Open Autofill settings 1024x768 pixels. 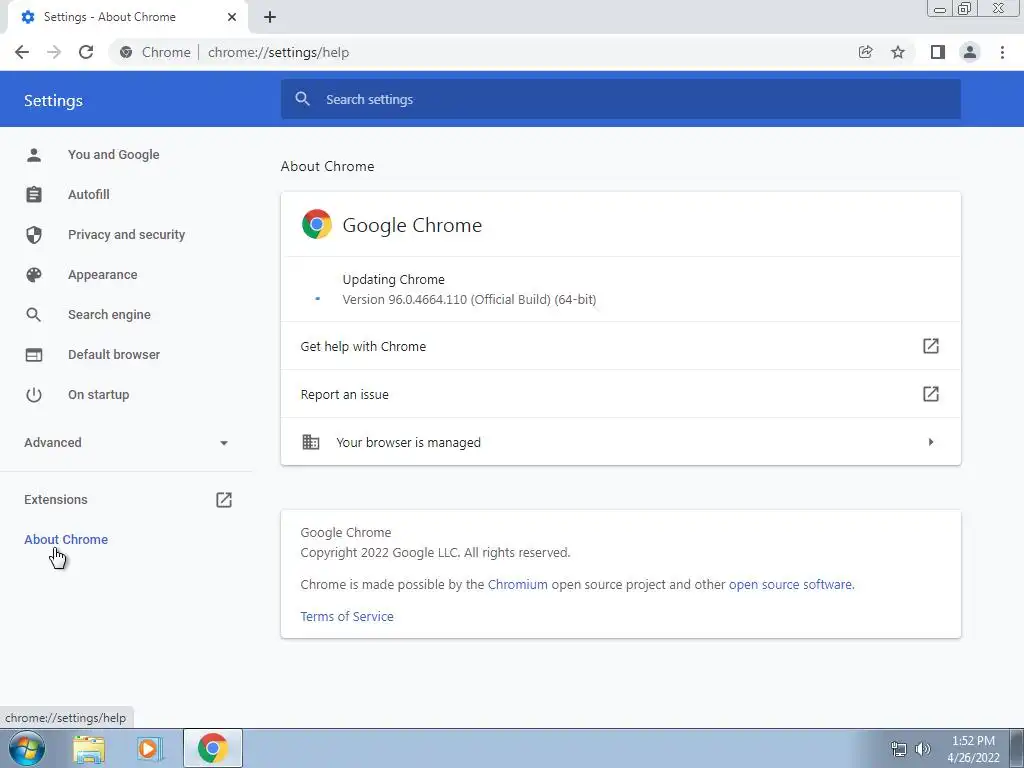click(89, 195)
